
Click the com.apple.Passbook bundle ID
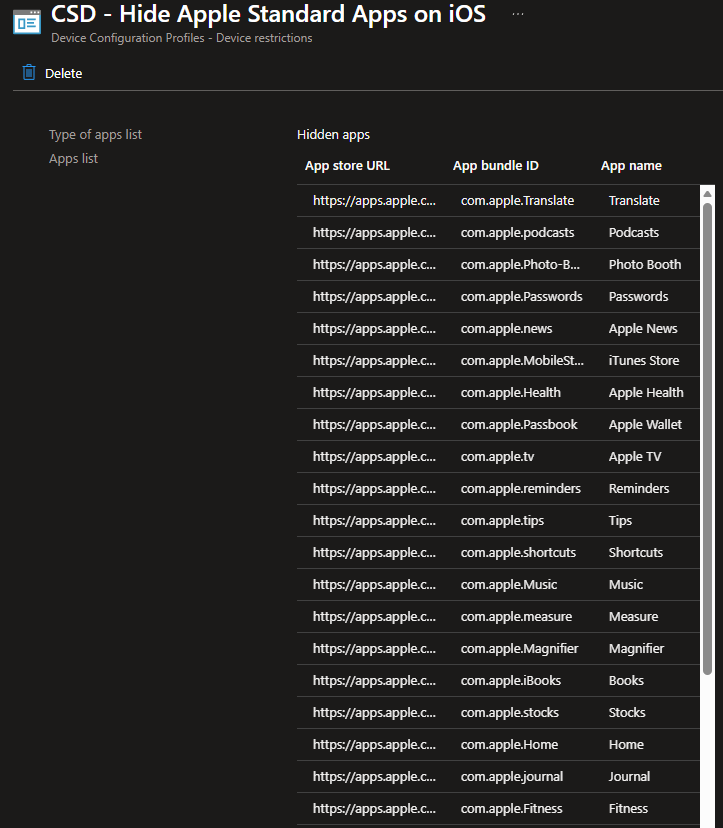pyautogui.click(x=519, y=425)
